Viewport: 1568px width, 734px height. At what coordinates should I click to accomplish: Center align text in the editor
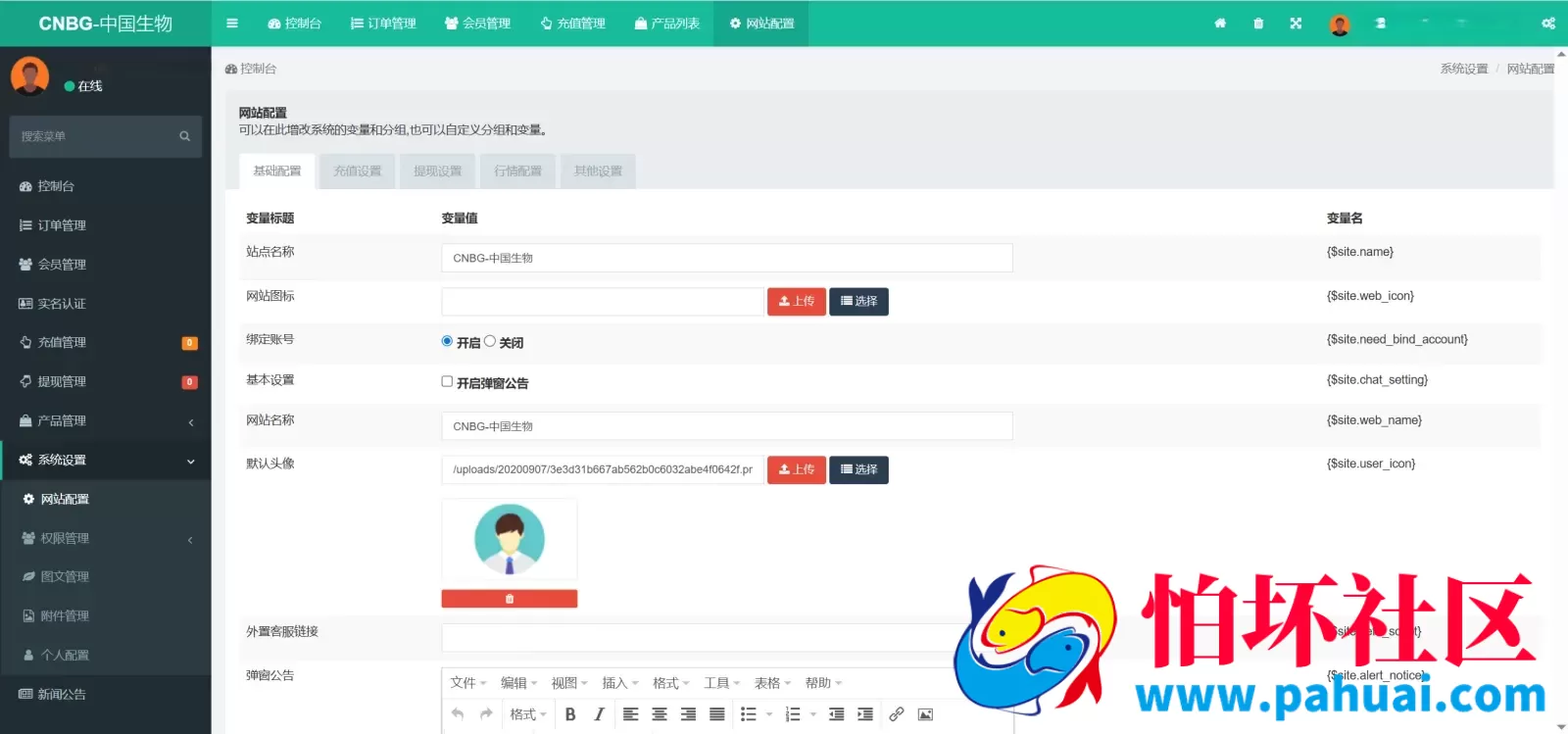(660, 714)
